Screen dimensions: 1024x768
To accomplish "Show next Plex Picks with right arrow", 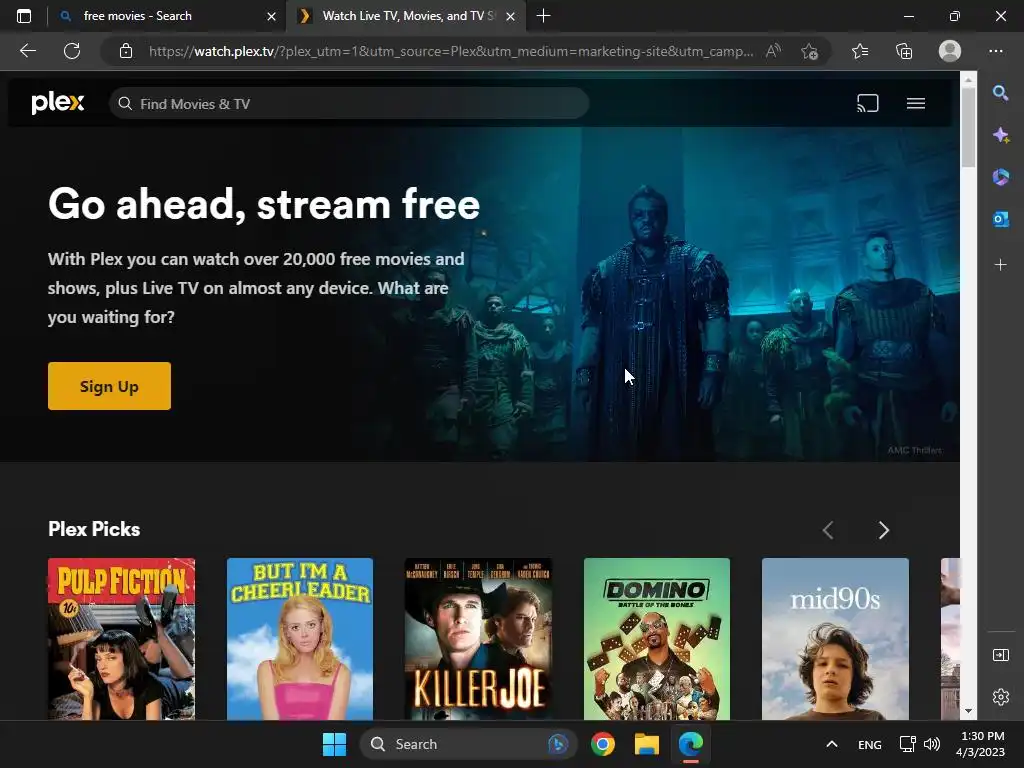I will [884, 530].
